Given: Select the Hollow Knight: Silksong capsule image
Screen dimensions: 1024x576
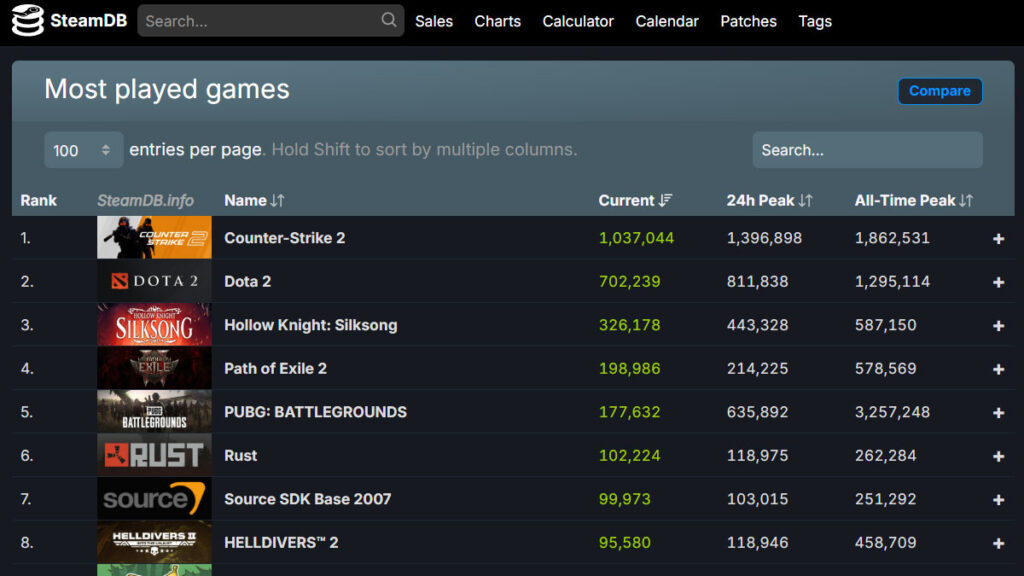Looking at the screenshot, I should pyautogui.click(x=153, y=325).
